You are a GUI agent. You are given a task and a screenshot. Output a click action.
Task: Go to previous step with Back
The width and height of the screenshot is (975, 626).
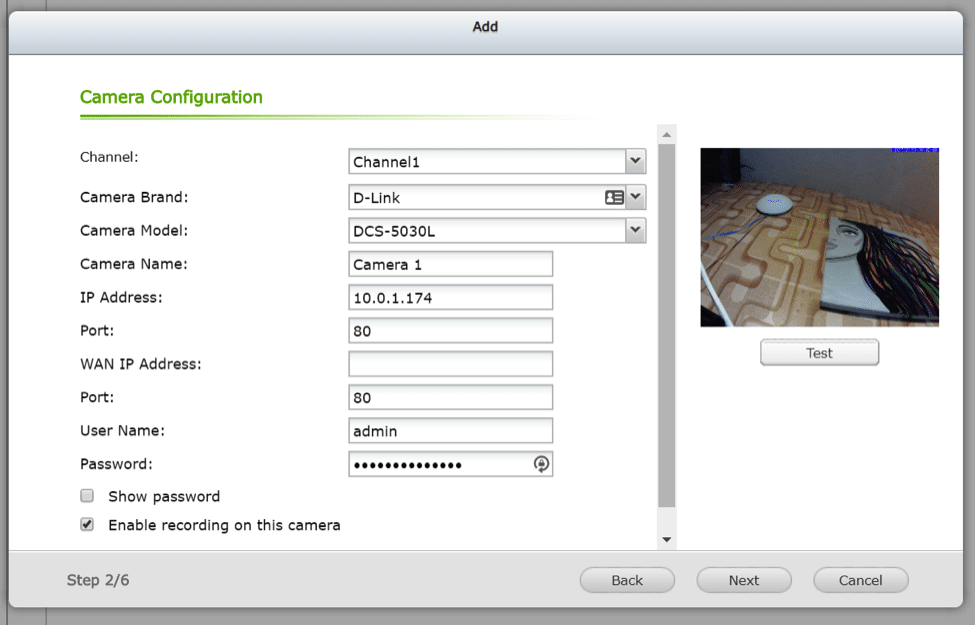pos(627,580)
